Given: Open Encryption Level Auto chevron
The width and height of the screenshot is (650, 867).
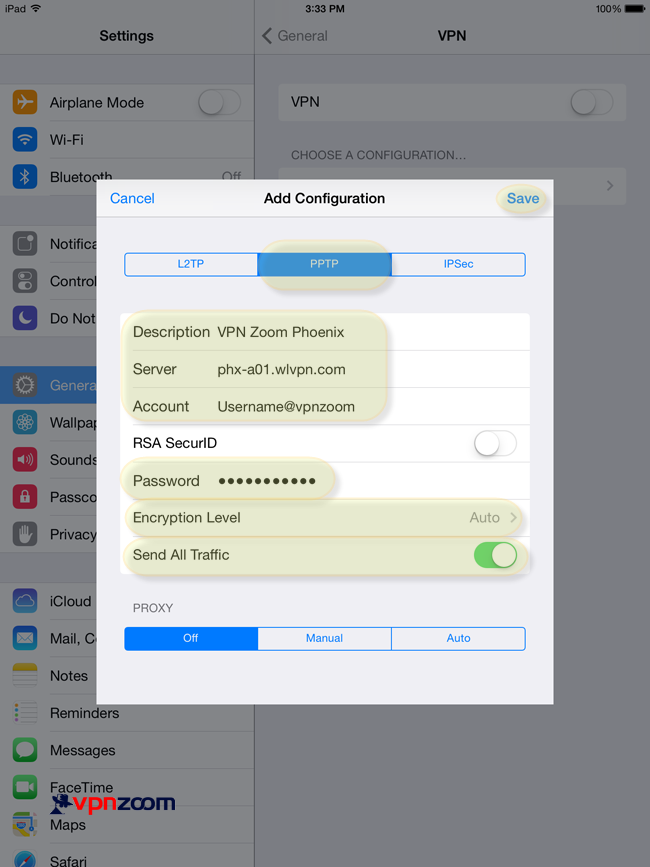Looking at the screenshot, I should [513, 518].
